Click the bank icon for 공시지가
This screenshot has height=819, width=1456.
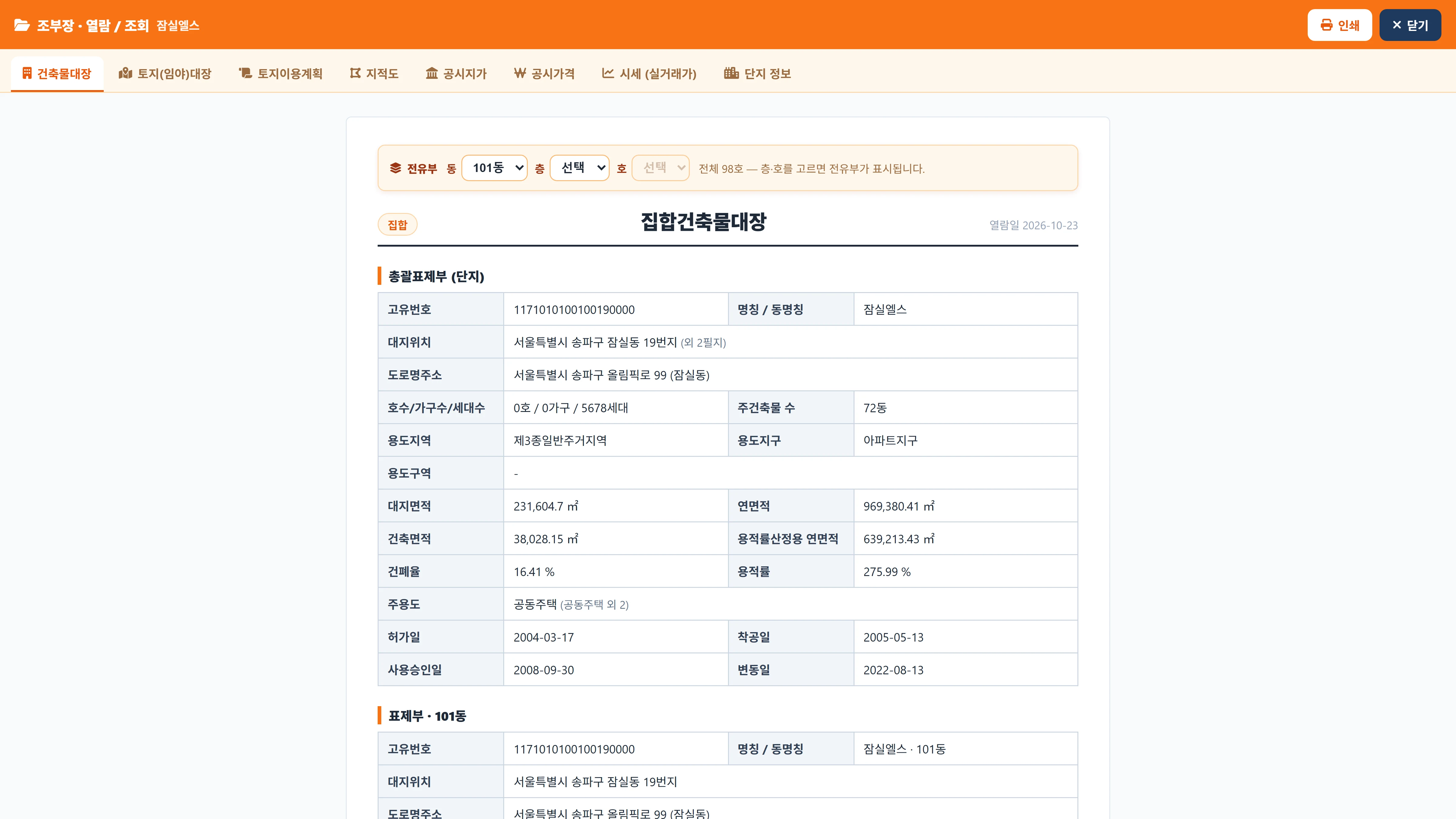(x=432, y=73)
